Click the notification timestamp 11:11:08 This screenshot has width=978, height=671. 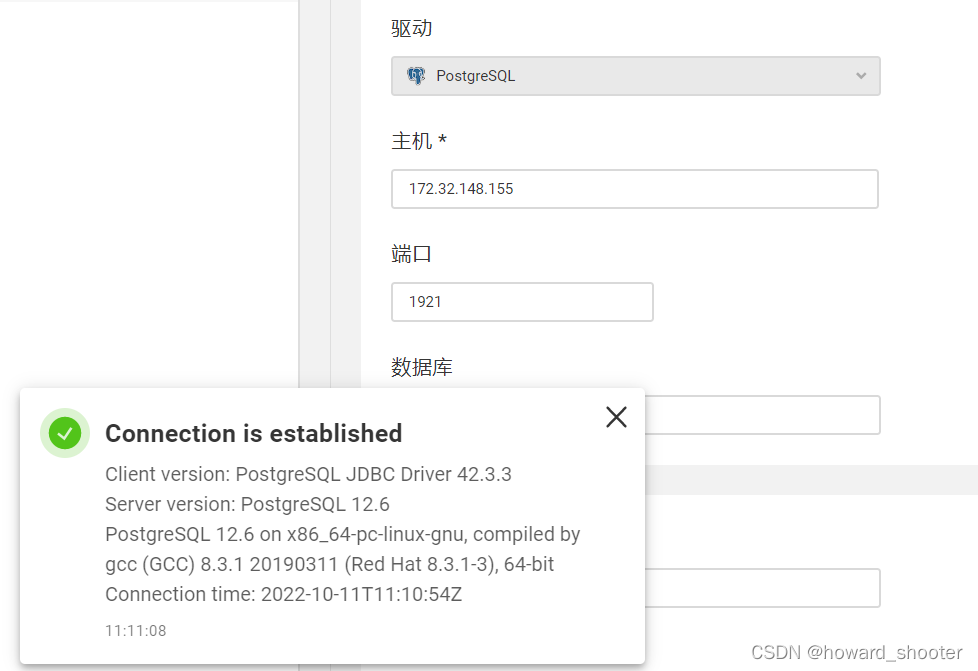pyautogui.click(x=135, y=630)
